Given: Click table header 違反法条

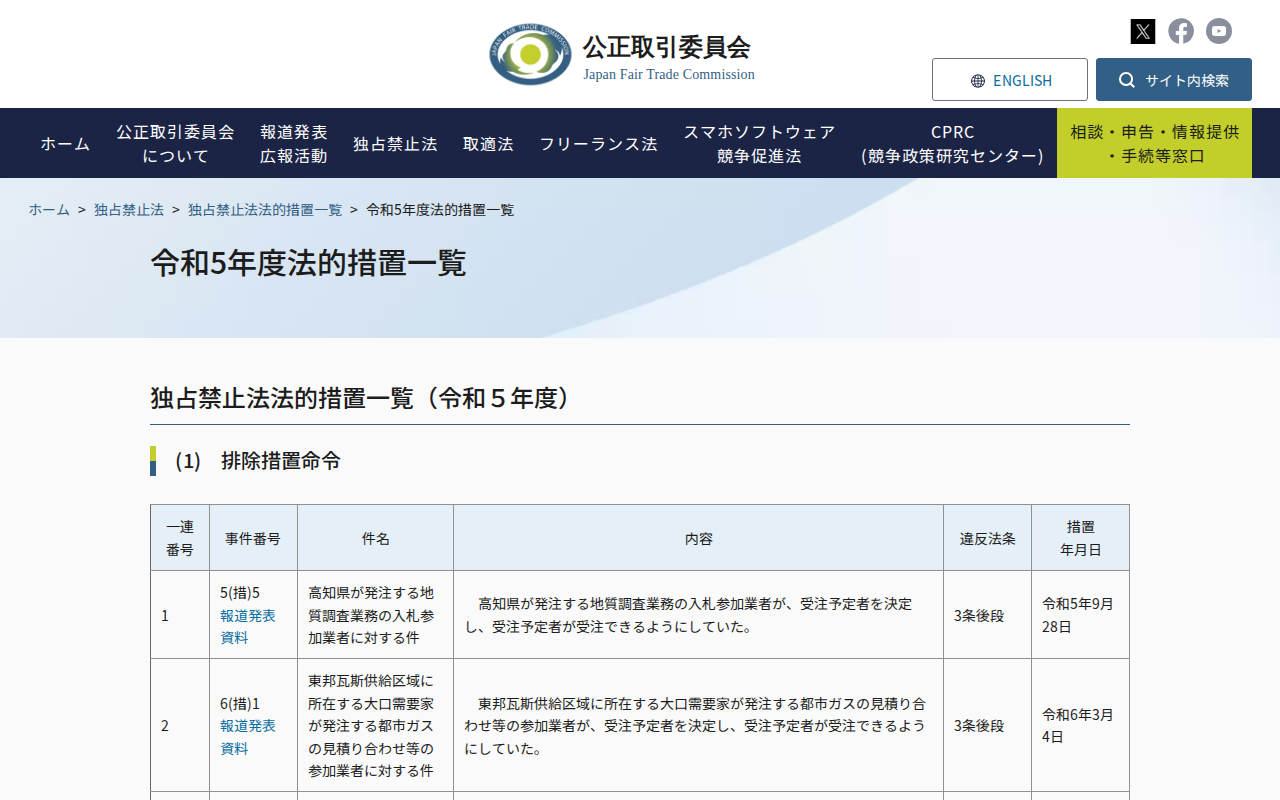Looking at the screenshot, I should pyautogui.click(x=987, y=538).
